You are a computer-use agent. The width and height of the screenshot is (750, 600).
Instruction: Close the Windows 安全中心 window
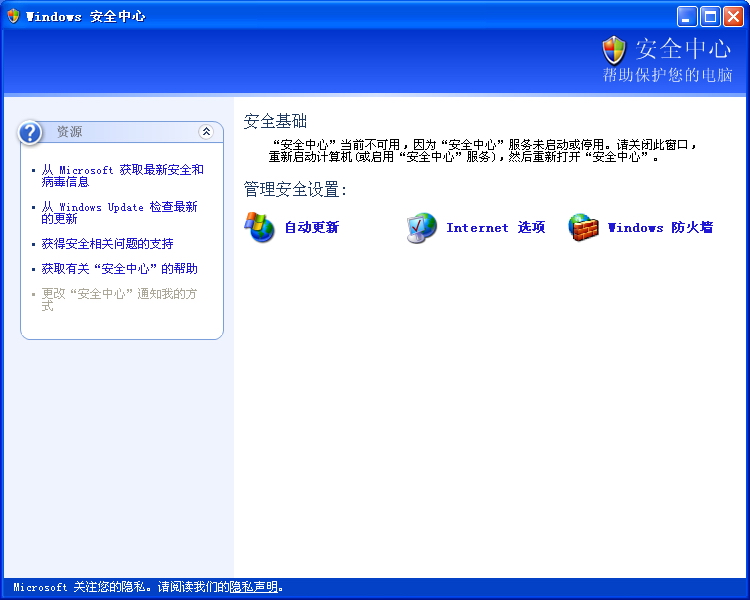[x=733, y=17]
